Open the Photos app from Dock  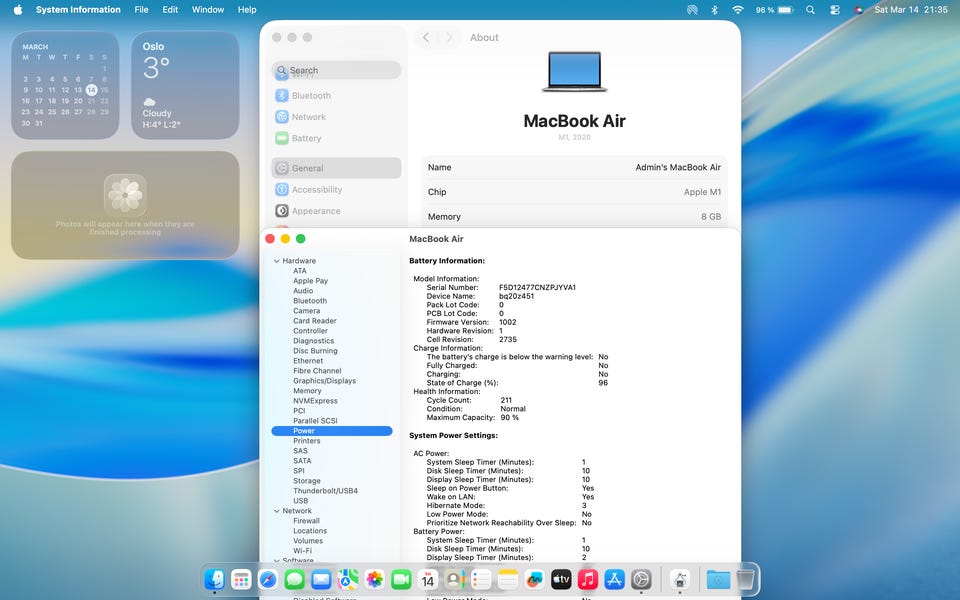tap(374, 579)
